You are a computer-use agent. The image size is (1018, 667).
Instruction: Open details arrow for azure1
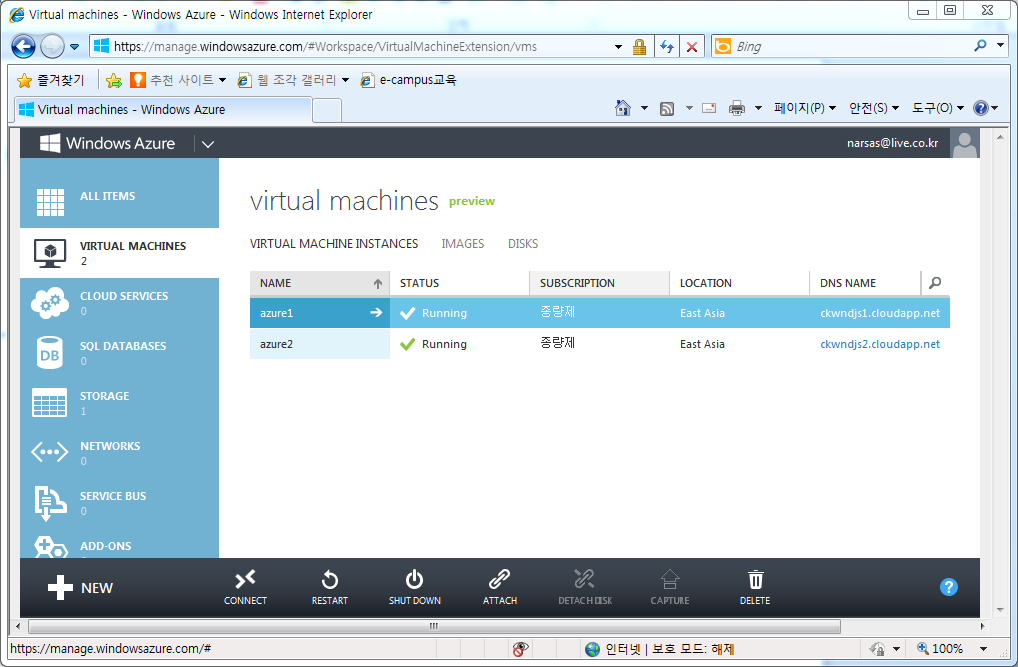coord(376,312)
